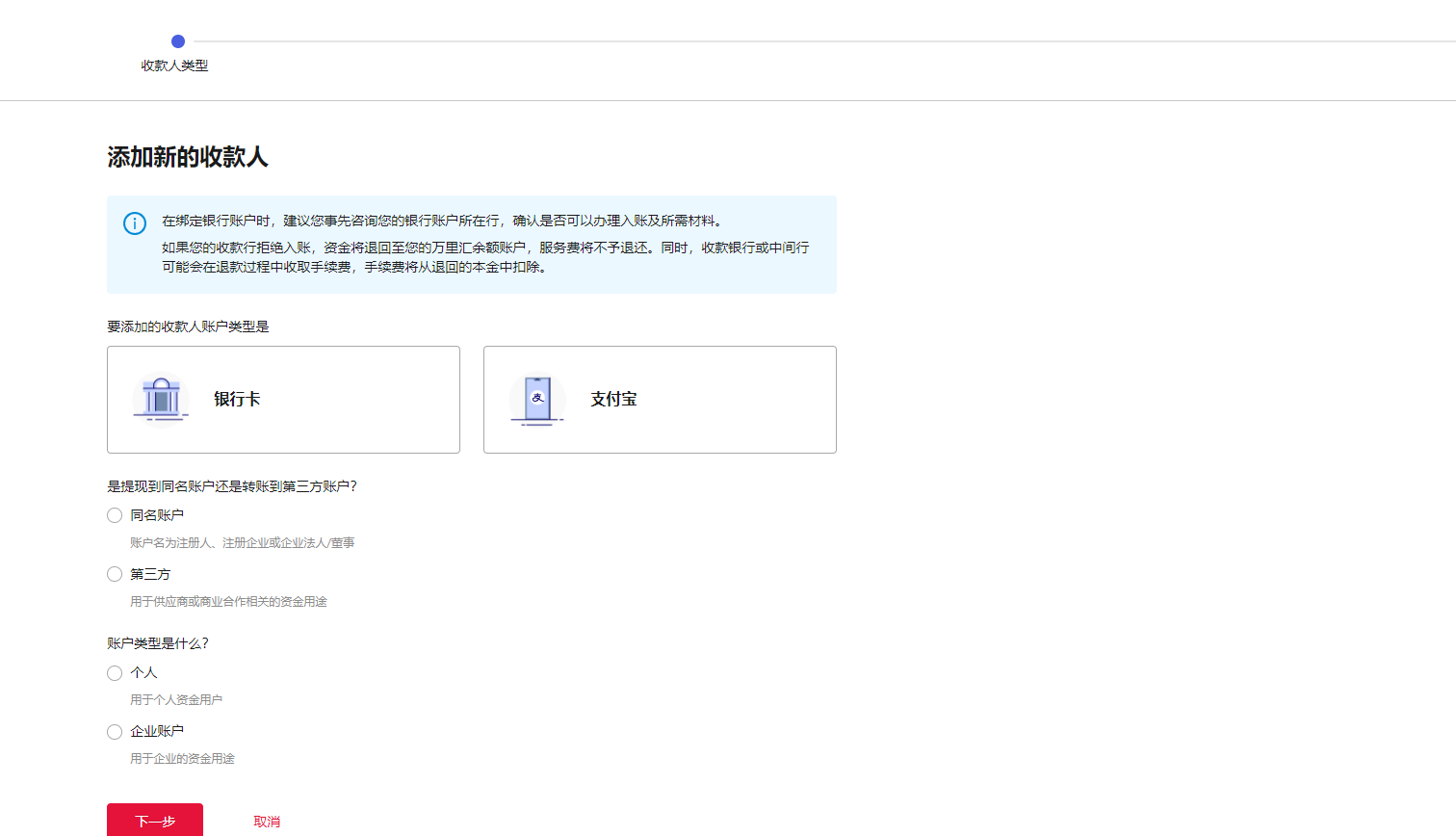Click the info icon in the blue notice banner
Viewport: 1456px width, 836px height.
134,222
